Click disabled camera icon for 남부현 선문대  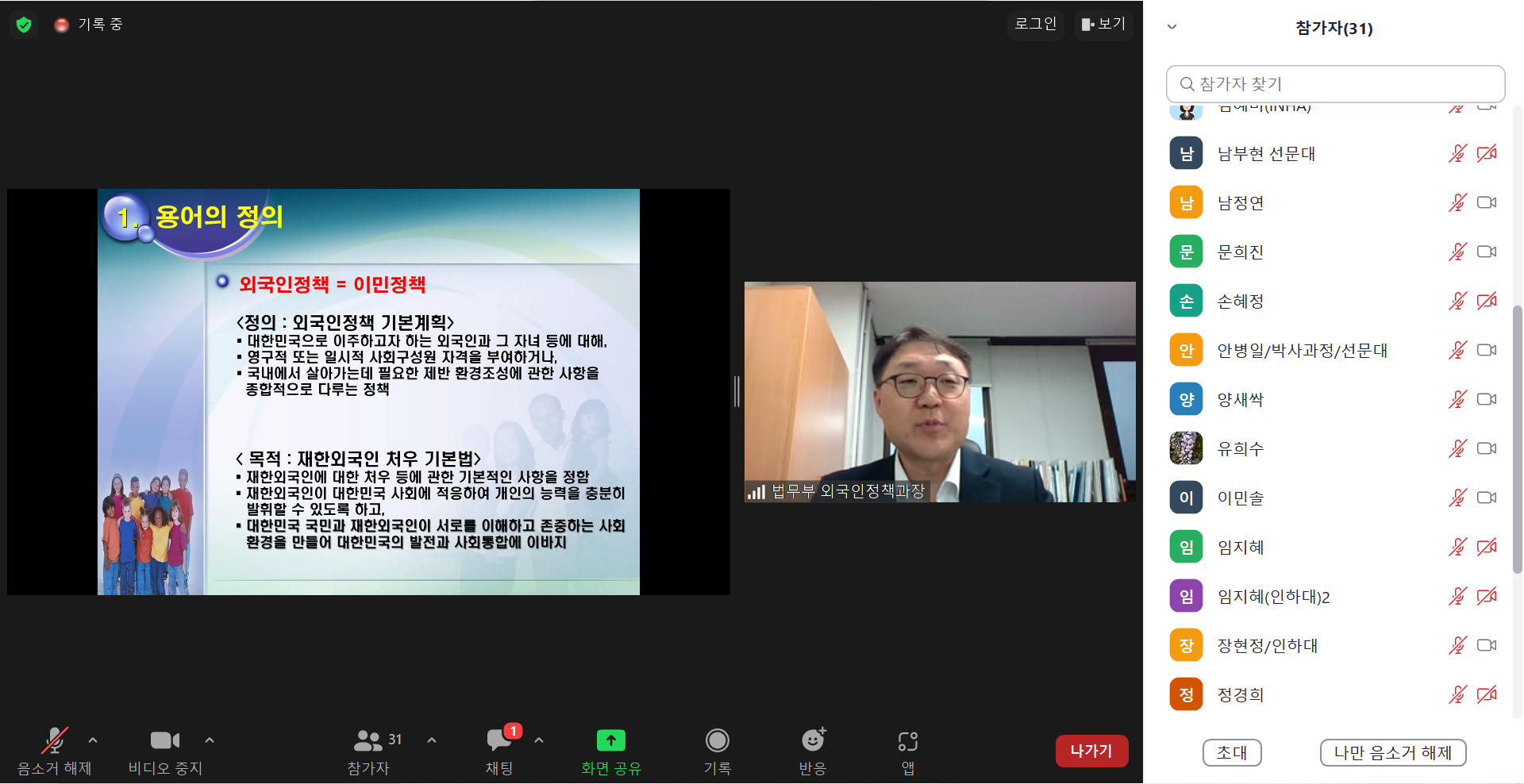click(x=1487, y=153)
